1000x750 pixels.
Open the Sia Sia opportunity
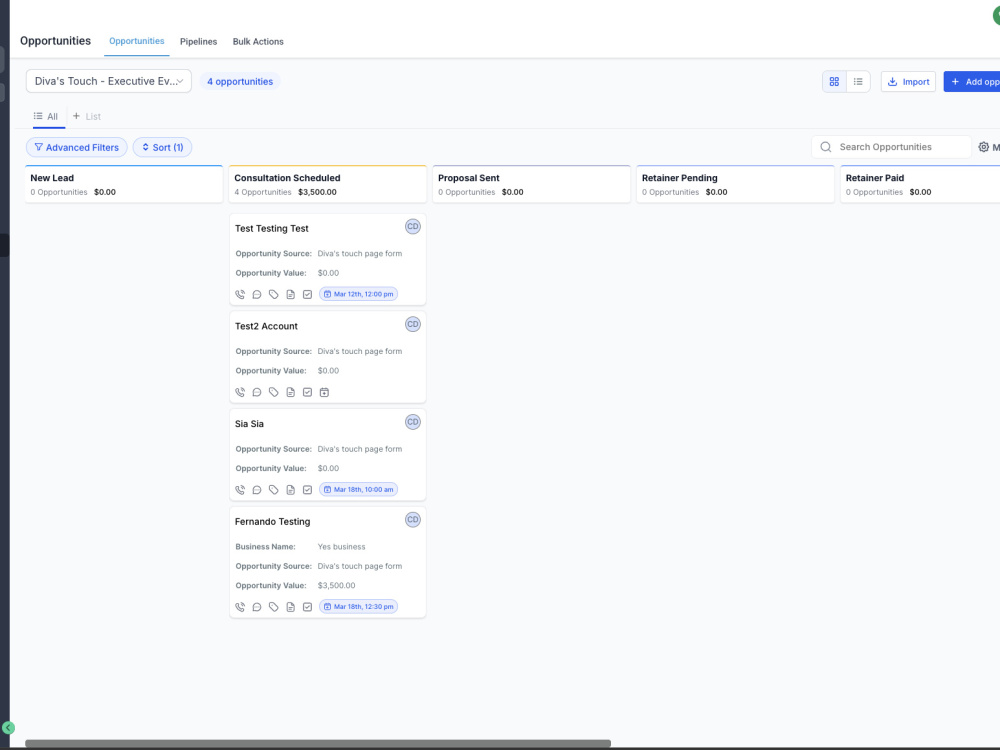249,423
